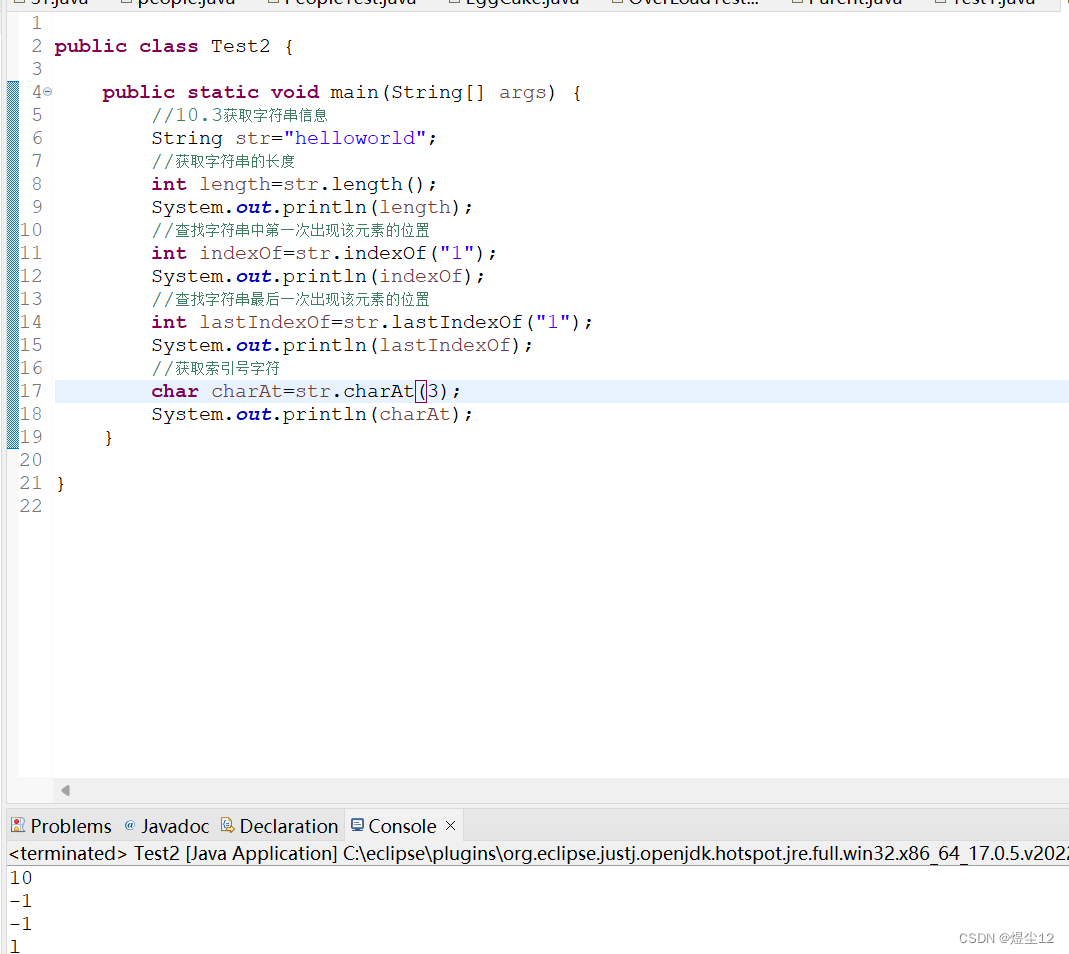
Task: Open the Declaration tab
Action: (288, 825)
